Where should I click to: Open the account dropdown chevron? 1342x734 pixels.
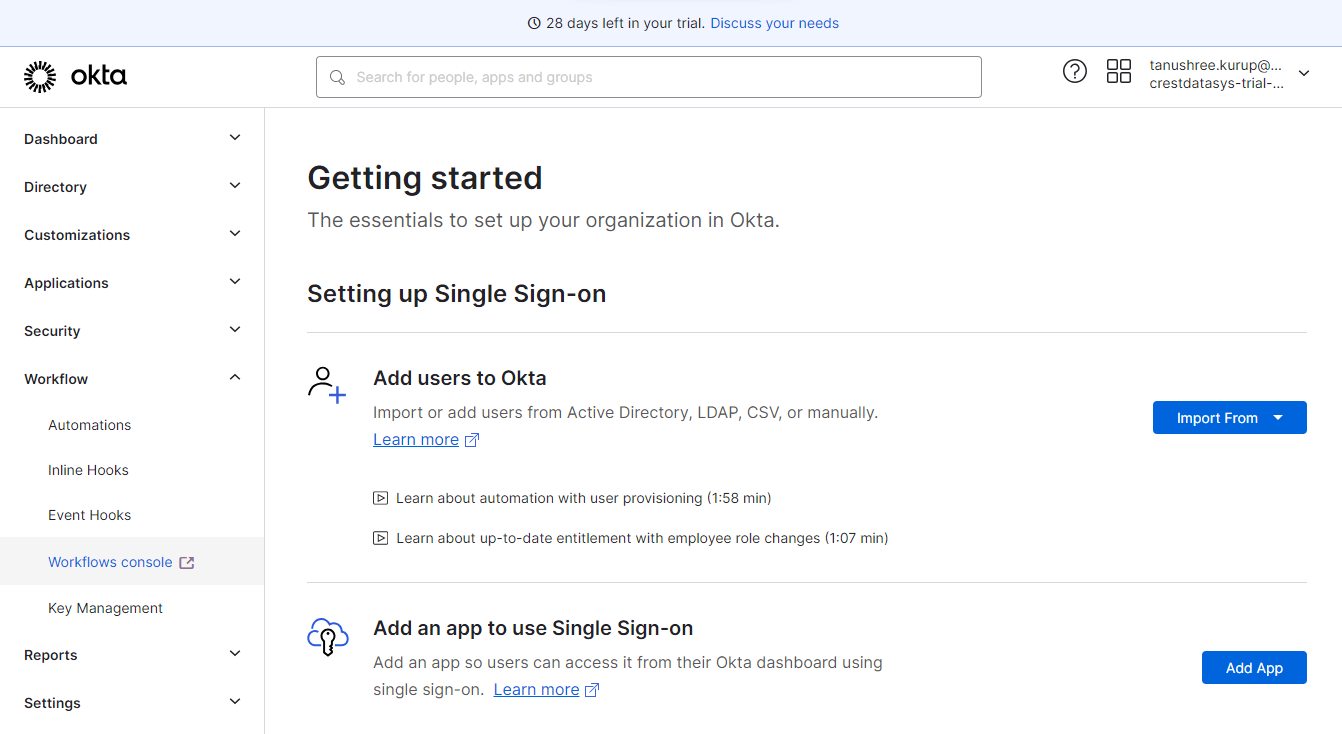click(x=1304, y=73)
